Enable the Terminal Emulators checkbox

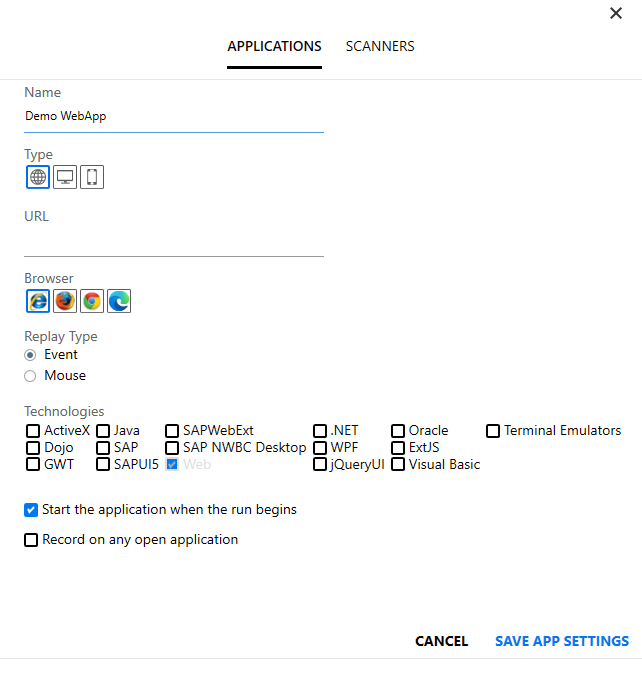point(493,431)
